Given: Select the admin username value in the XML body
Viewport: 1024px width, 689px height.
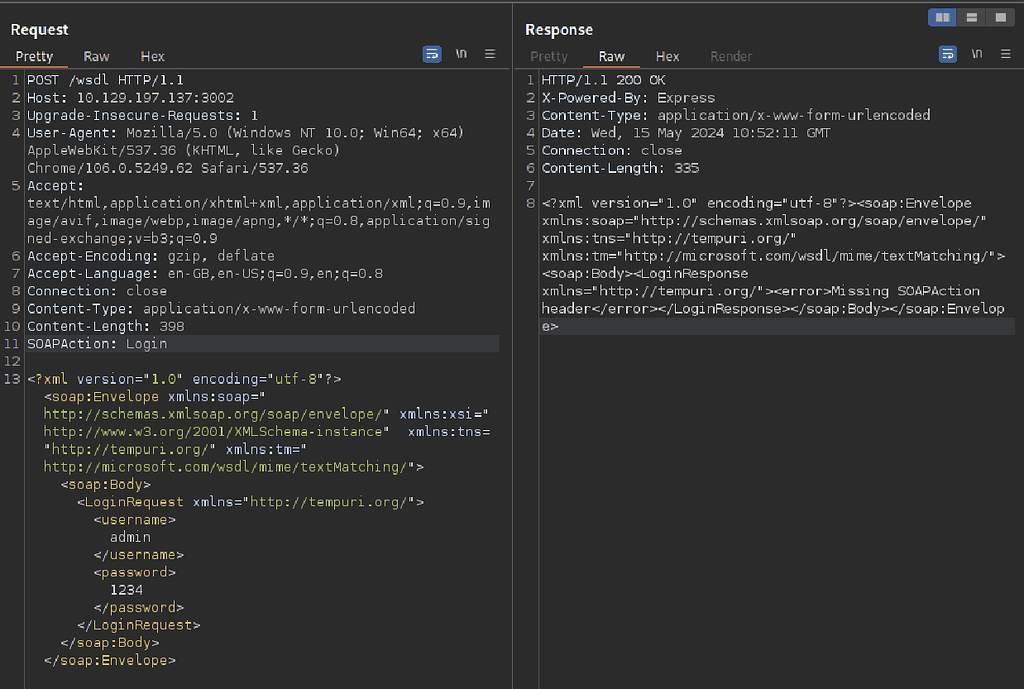Looking at the screenshot, I should pos(130,536).
